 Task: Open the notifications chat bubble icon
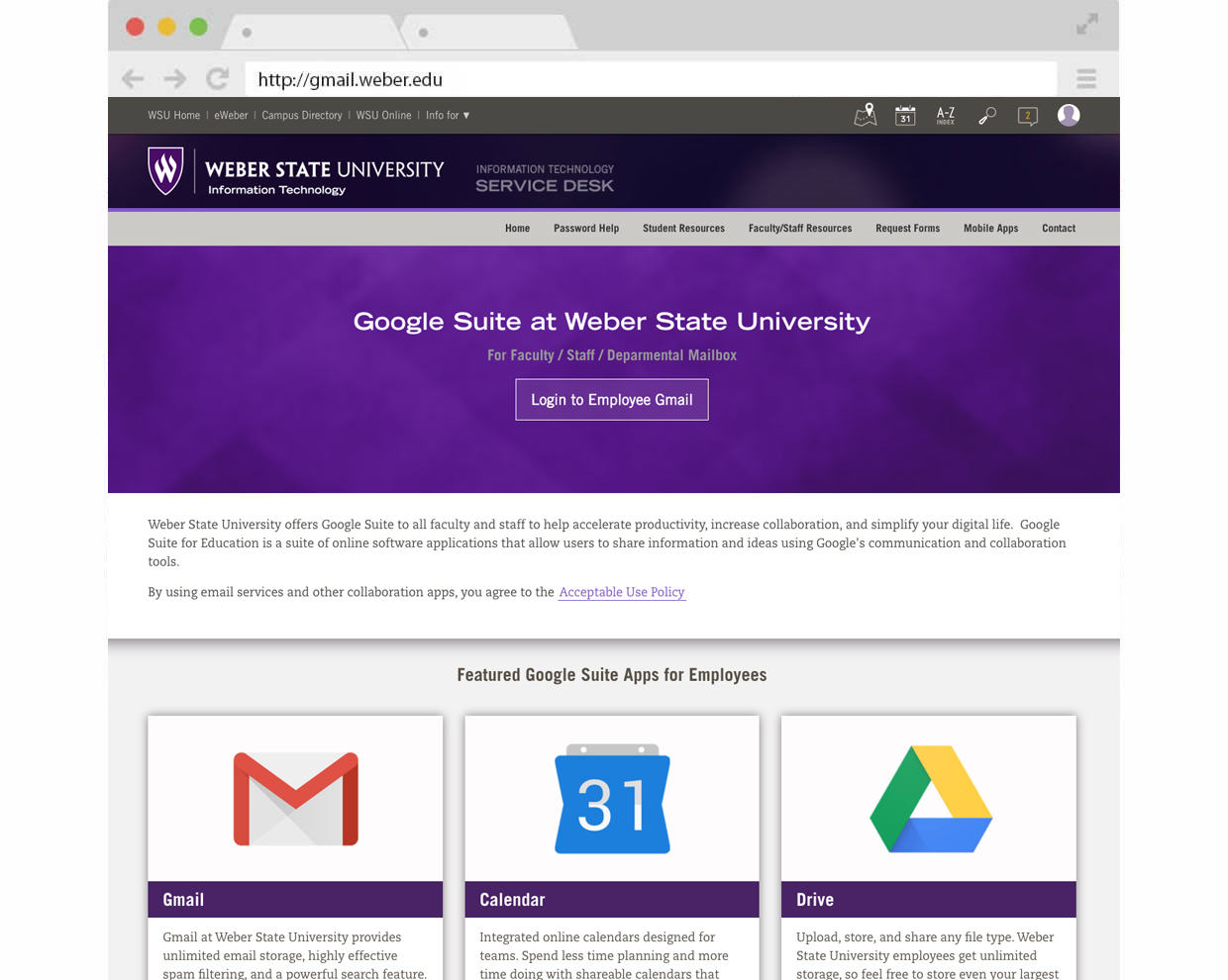(x=1028, y=116)
